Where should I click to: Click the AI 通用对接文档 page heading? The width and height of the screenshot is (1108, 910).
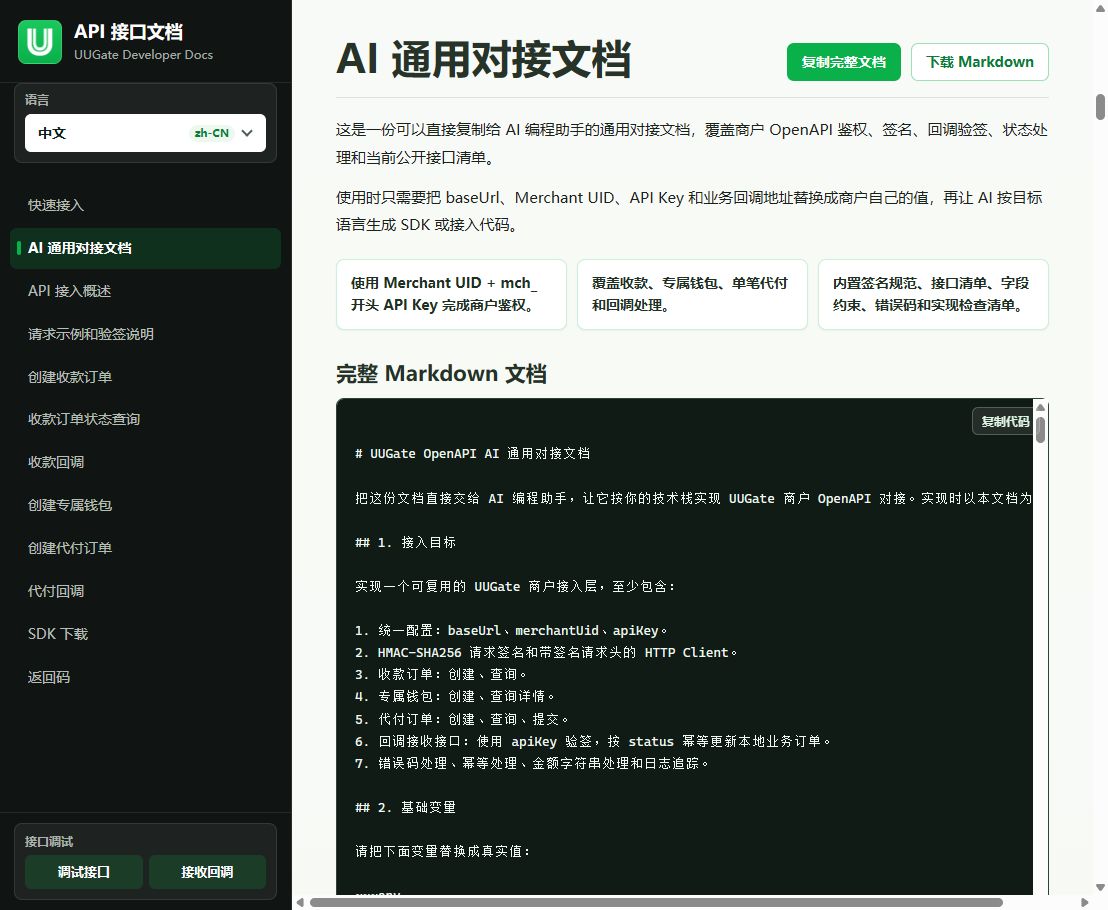483,59
